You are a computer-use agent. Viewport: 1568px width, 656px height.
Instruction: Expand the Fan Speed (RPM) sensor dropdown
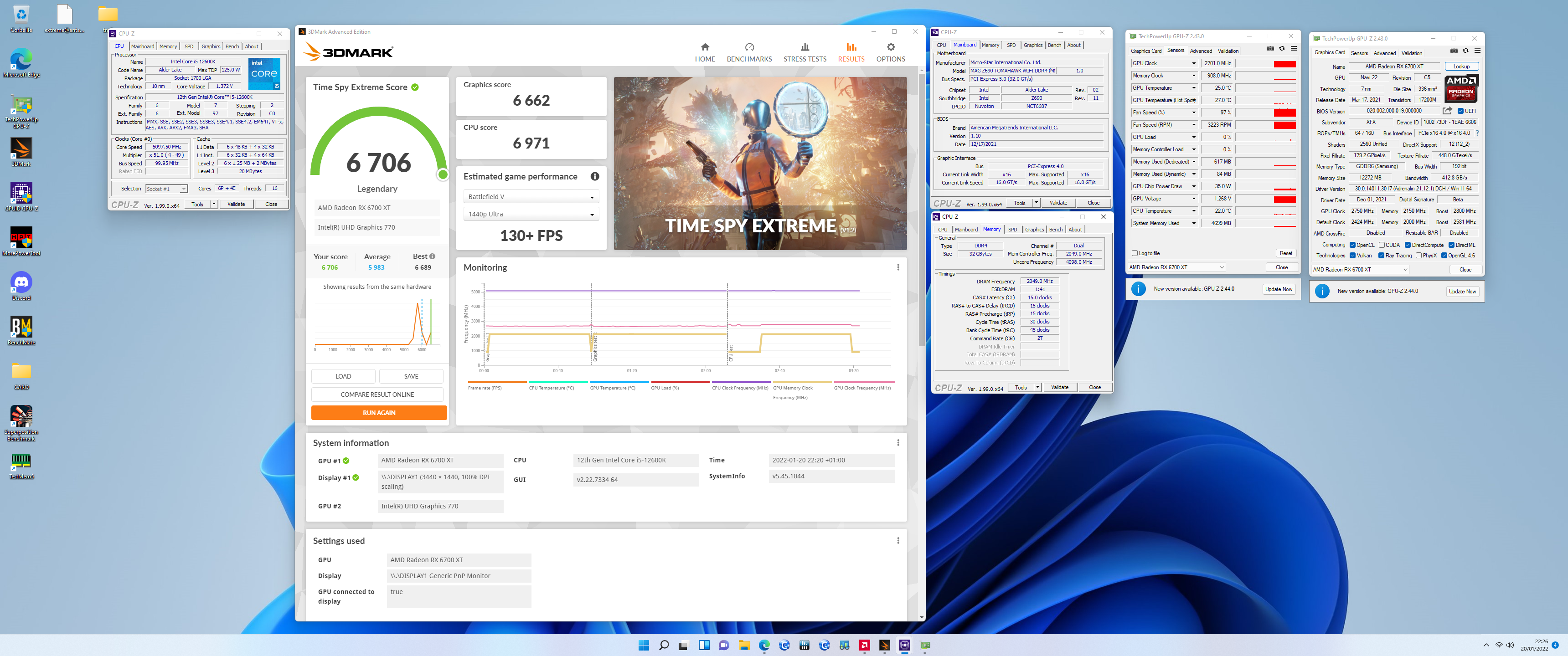tap(1193, 125)
